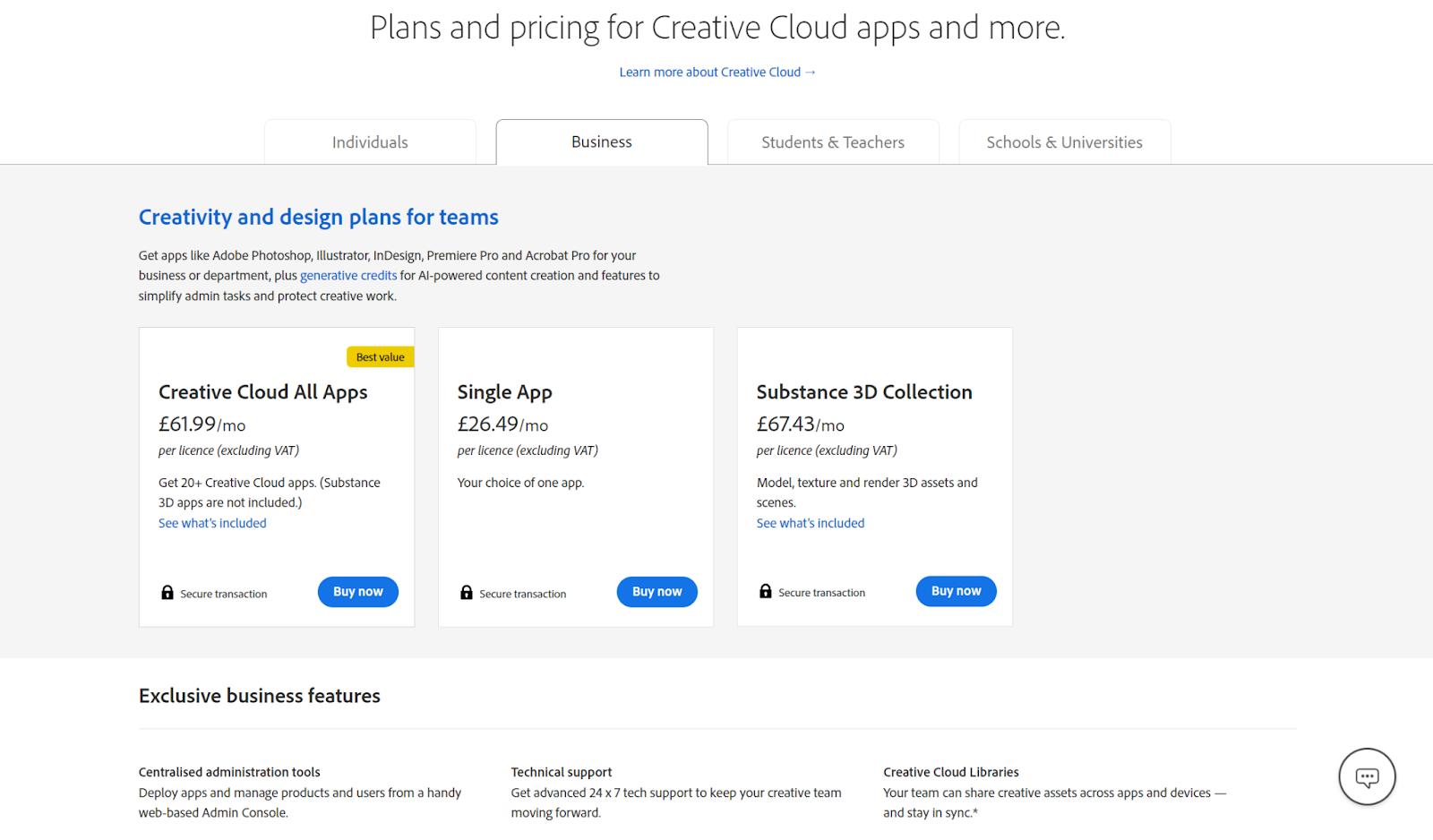Click Buy now for Creative Cloud All Apps
Image resolution: width=1433 pixels, height=840 pixels.
[x=357, y=591]
